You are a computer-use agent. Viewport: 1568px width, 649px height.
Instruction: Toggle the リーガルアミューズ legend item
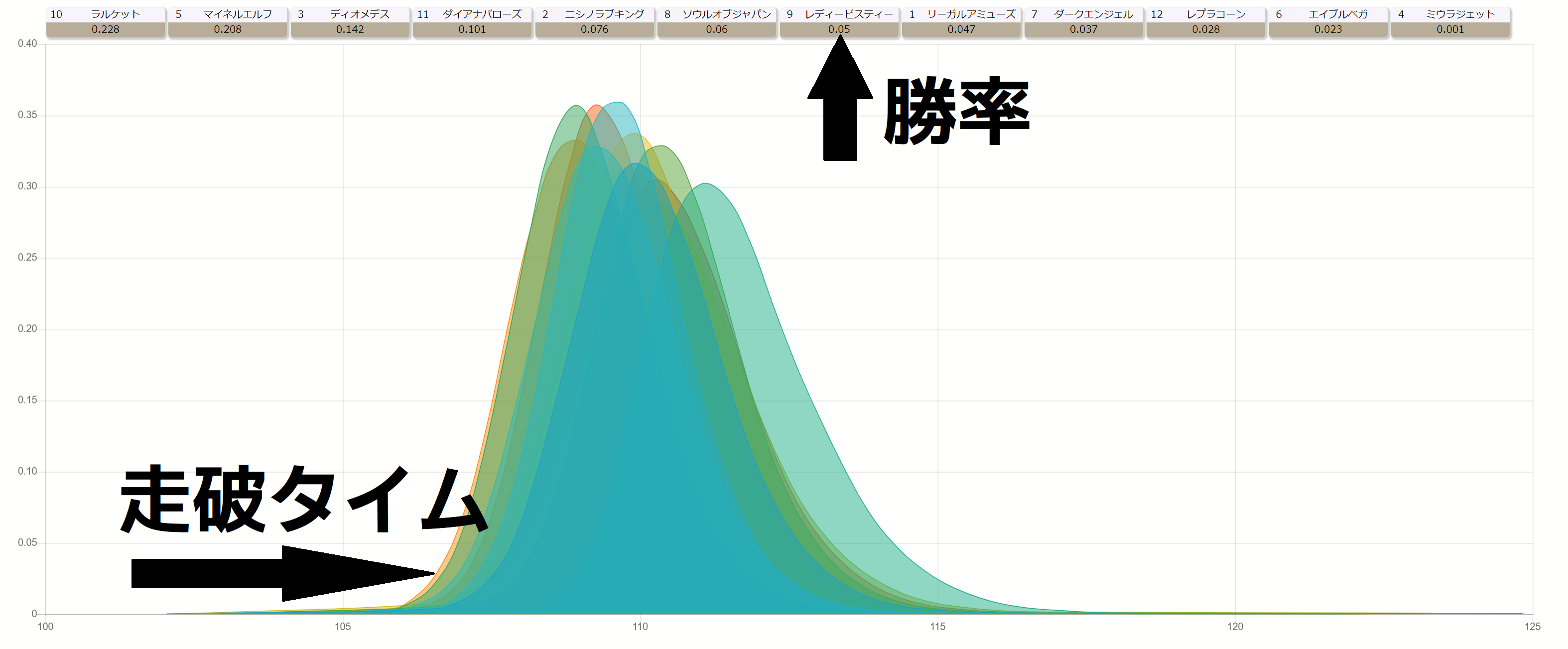tap(961, 22)
